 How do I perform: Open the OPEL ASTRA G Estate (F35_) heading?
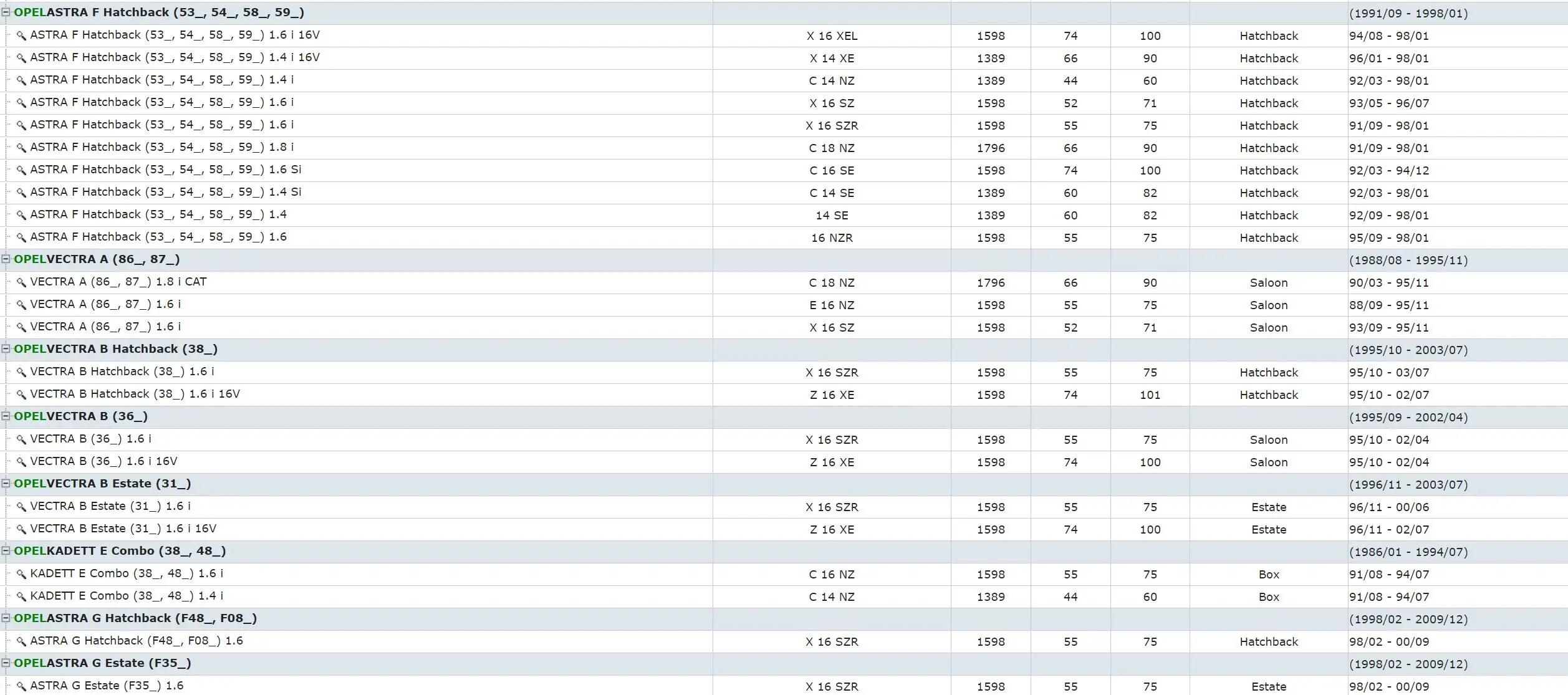click(x=102, y=663)
